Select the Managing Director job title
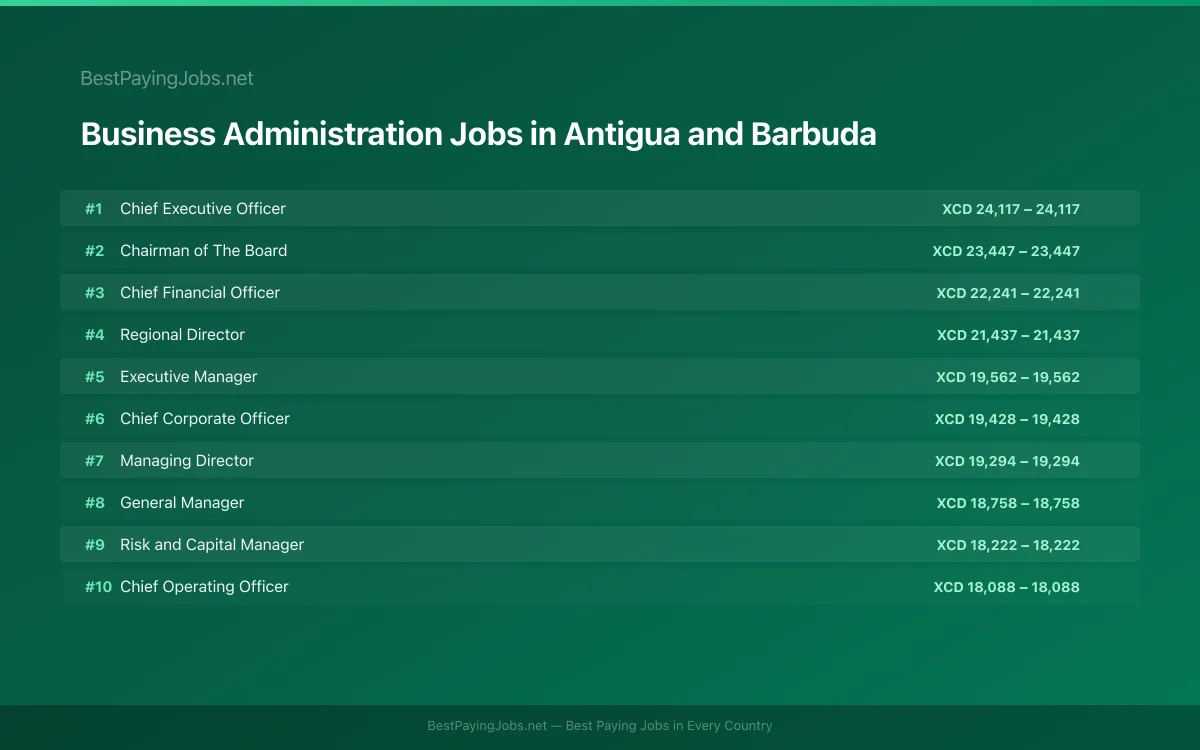The width and height of the screenshot is (1200, 750). (x=187, y=460)
